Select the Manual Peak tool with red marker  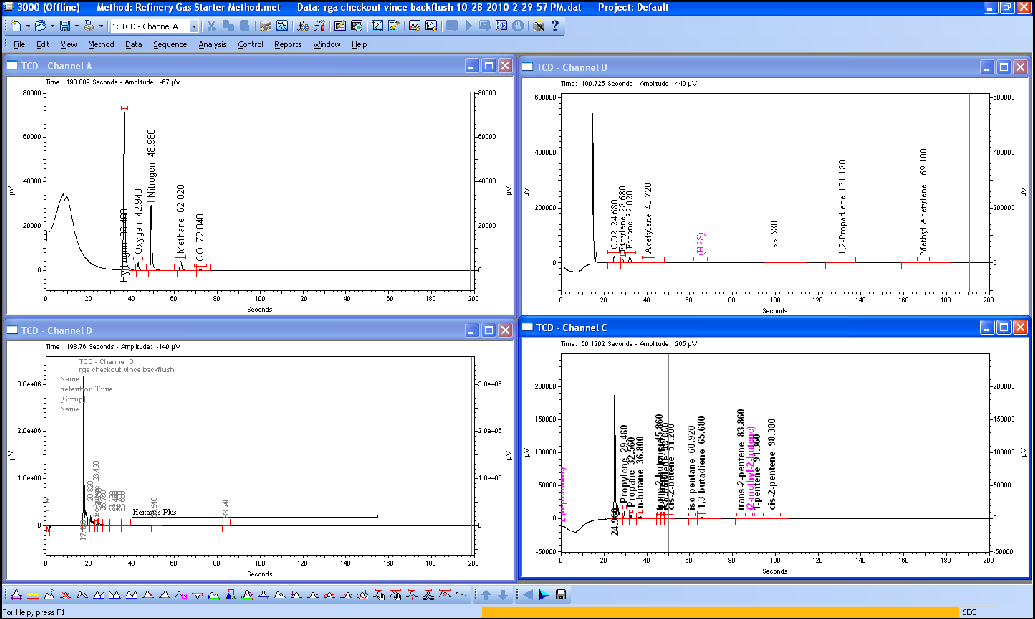[230, 595]
